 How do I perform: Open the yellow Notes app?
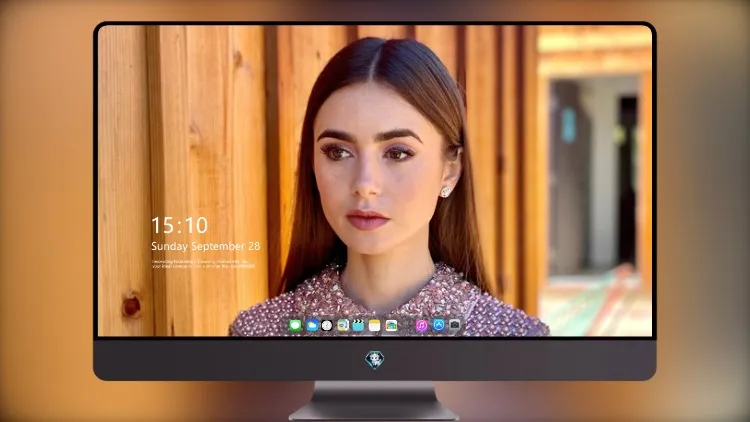pos(375,325)
